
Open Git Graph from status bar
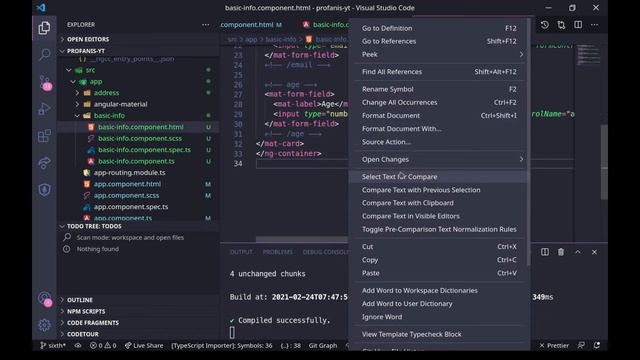click(x=322, y=345)
